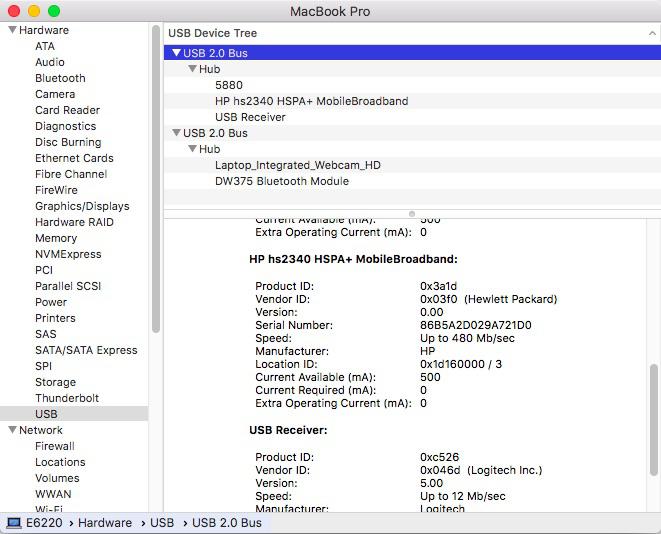661x534 pixels.
Task: Open Disc Burning in the sidebar
Action: 68,142
